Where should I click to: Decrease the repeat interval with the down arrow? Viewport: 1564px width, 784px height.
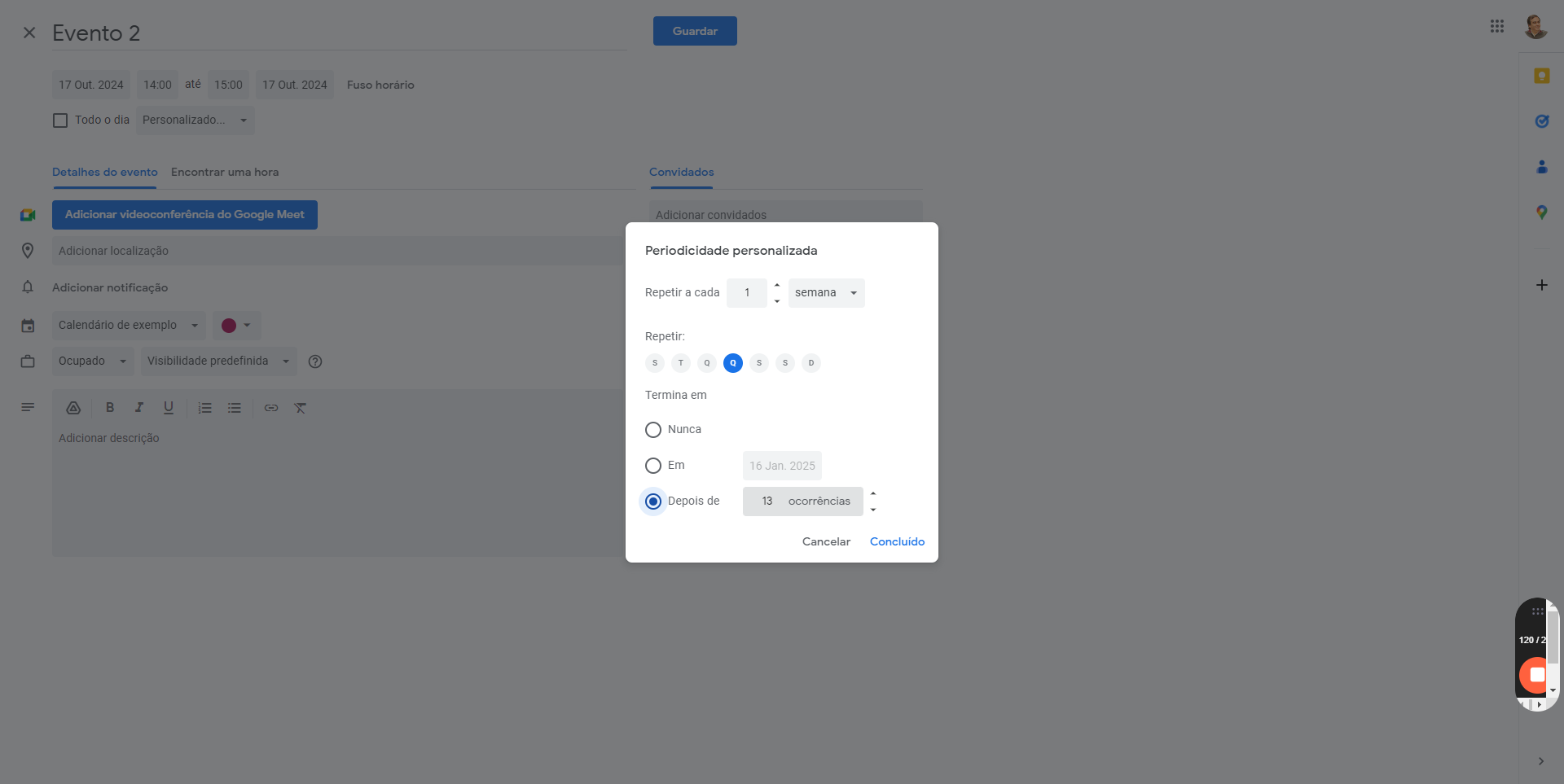click(x=777, y=301)
